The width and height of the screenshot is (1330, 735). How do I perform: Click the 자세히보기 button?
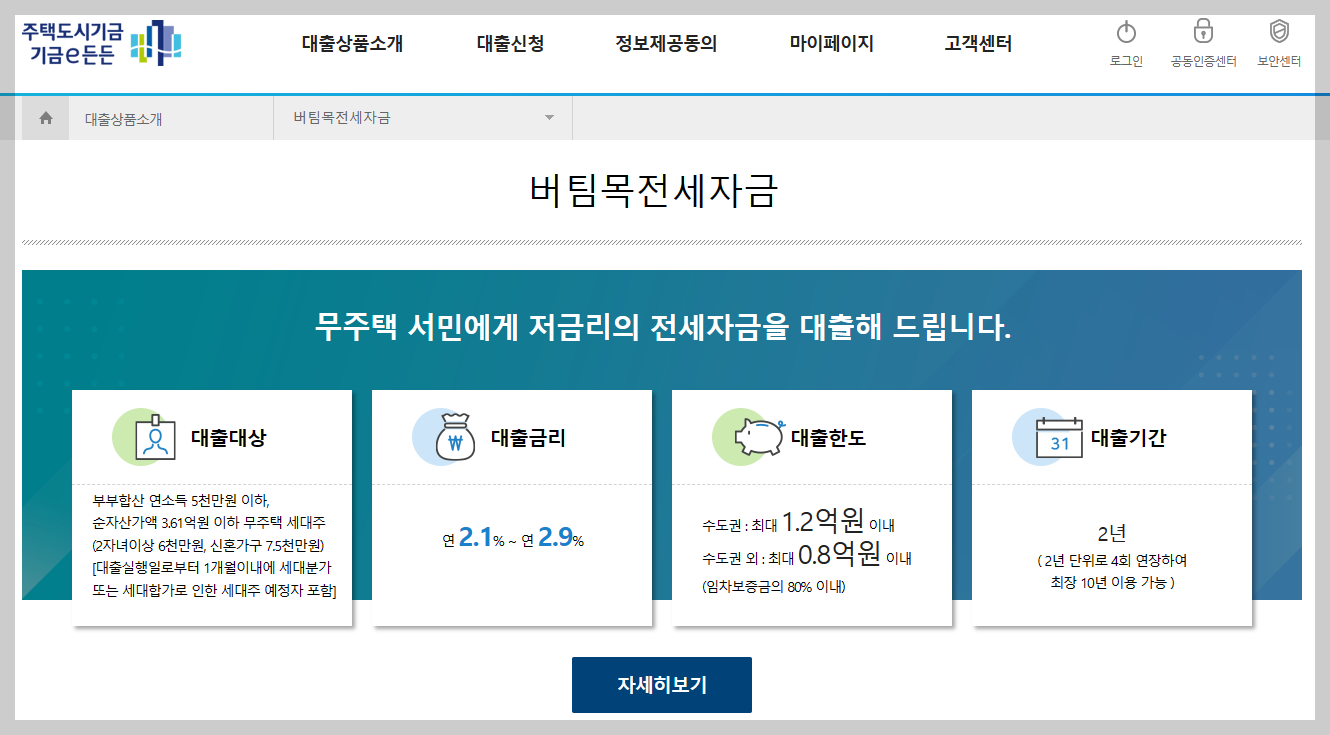[x=661, y=684]
